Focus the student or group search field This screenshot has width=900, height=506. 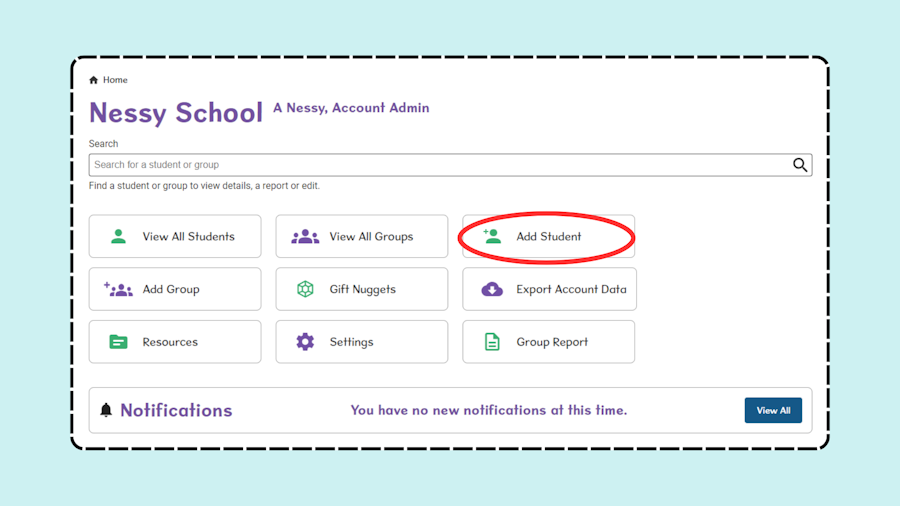click(450, 165)
